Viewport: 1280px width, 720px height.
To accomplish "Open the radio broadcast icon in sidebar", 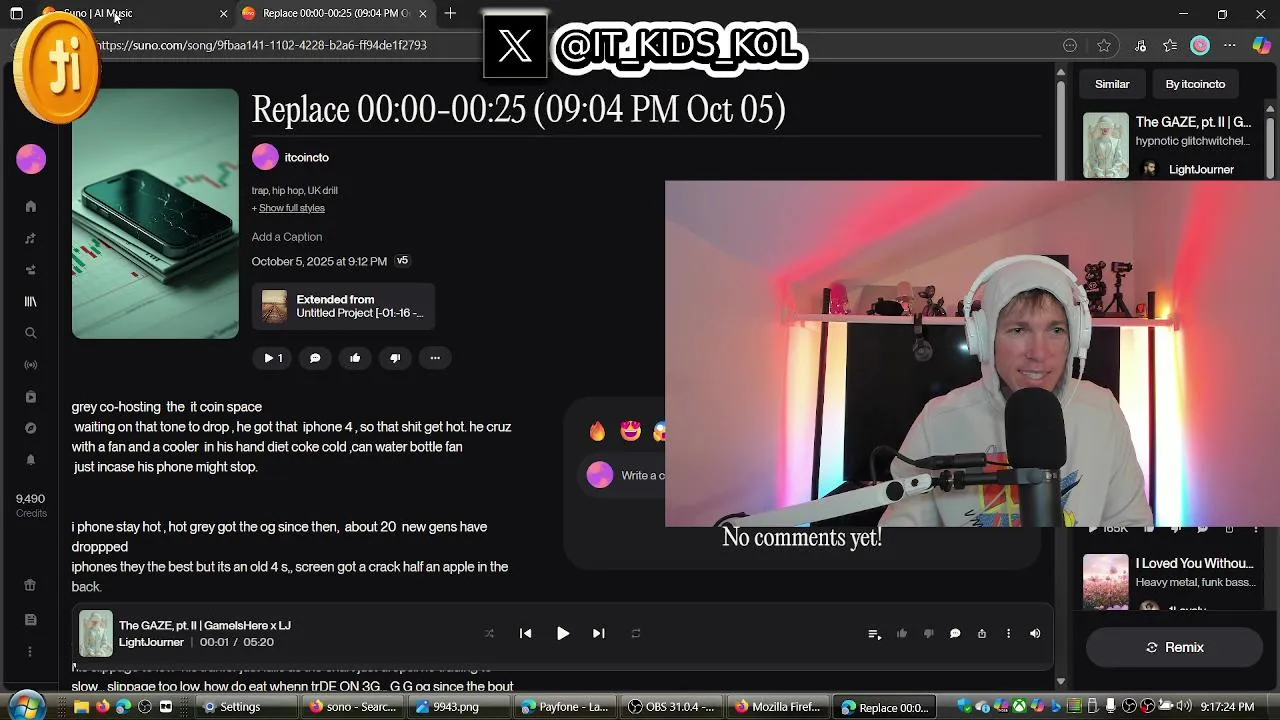I will tap(31, 365).
